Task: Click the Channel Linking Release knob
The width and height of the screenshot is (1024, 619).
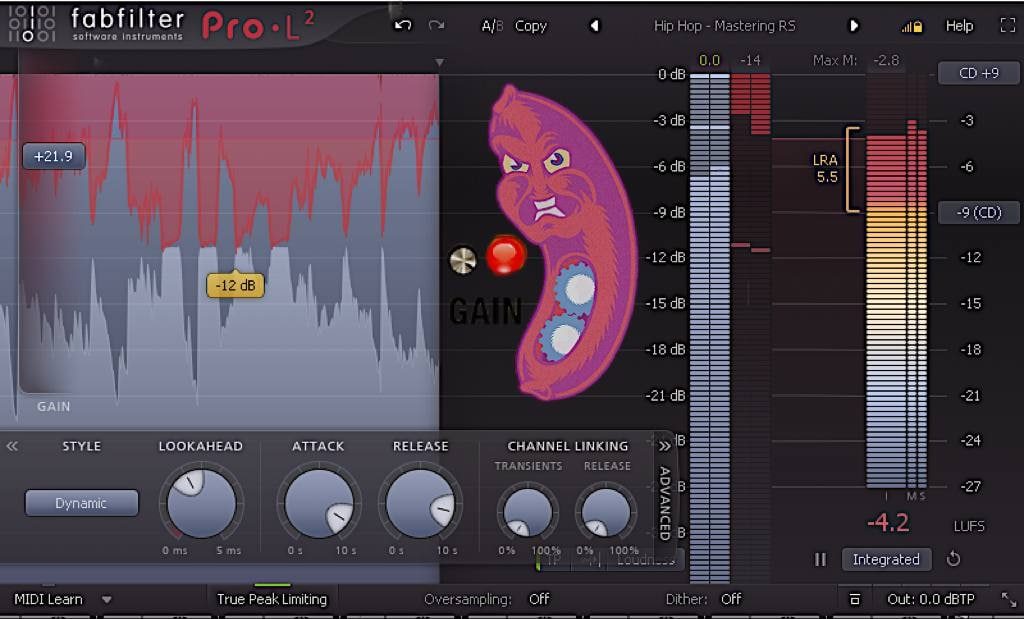Action: pos(606,512)
